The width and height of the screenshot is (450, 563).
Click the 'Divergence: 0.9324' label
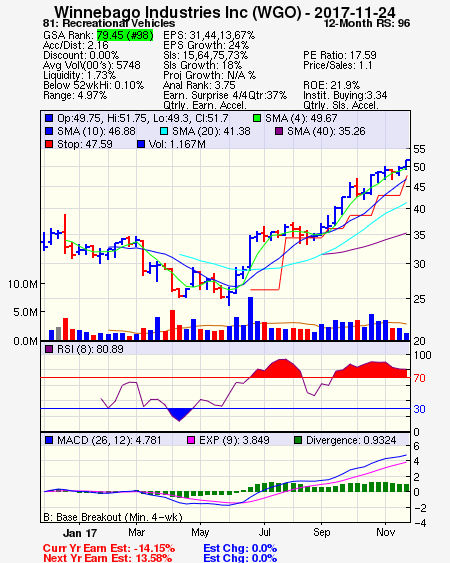pos(351,440)
